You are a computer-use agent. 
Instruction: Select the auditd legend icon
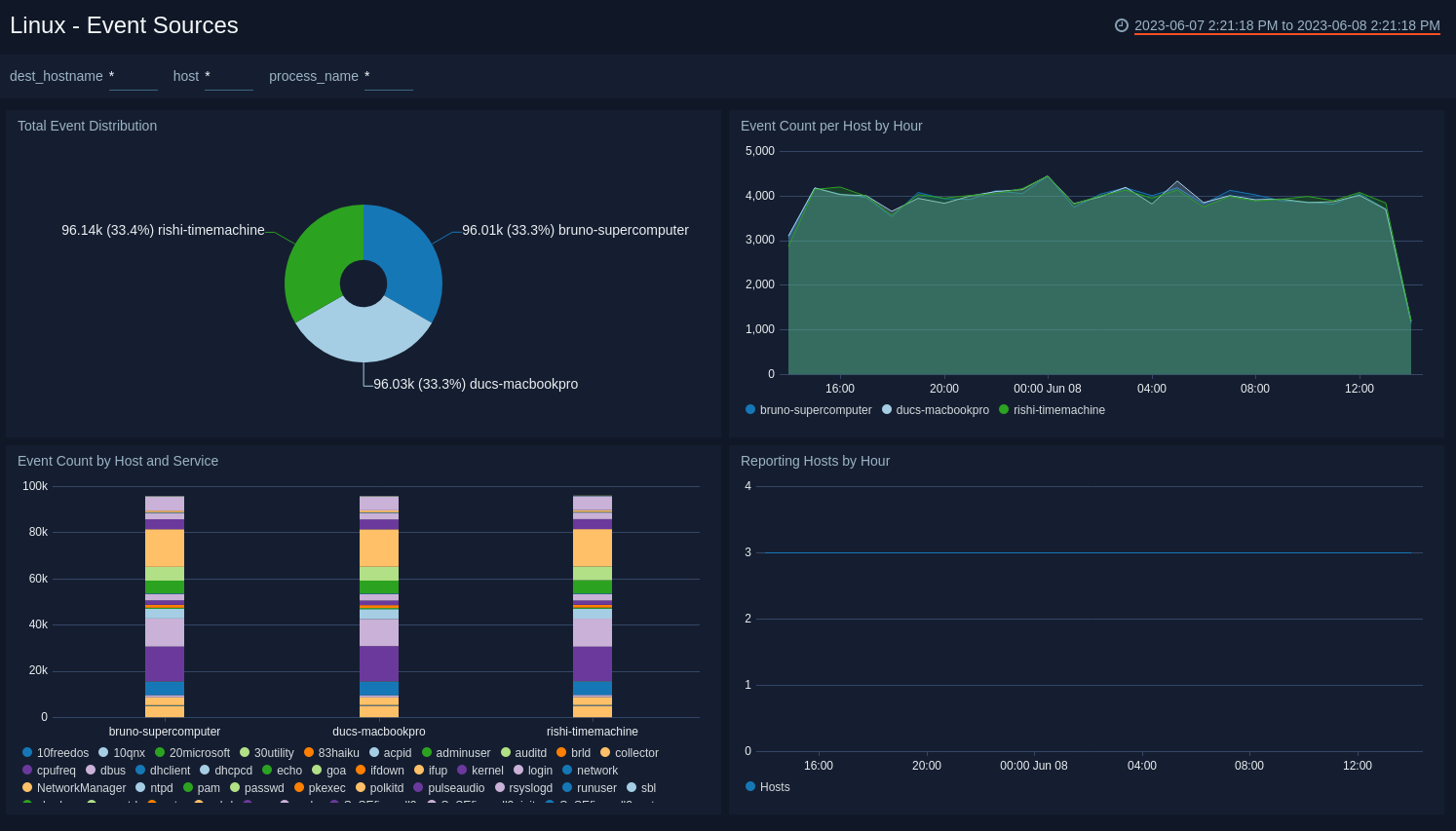click(506, 752)
